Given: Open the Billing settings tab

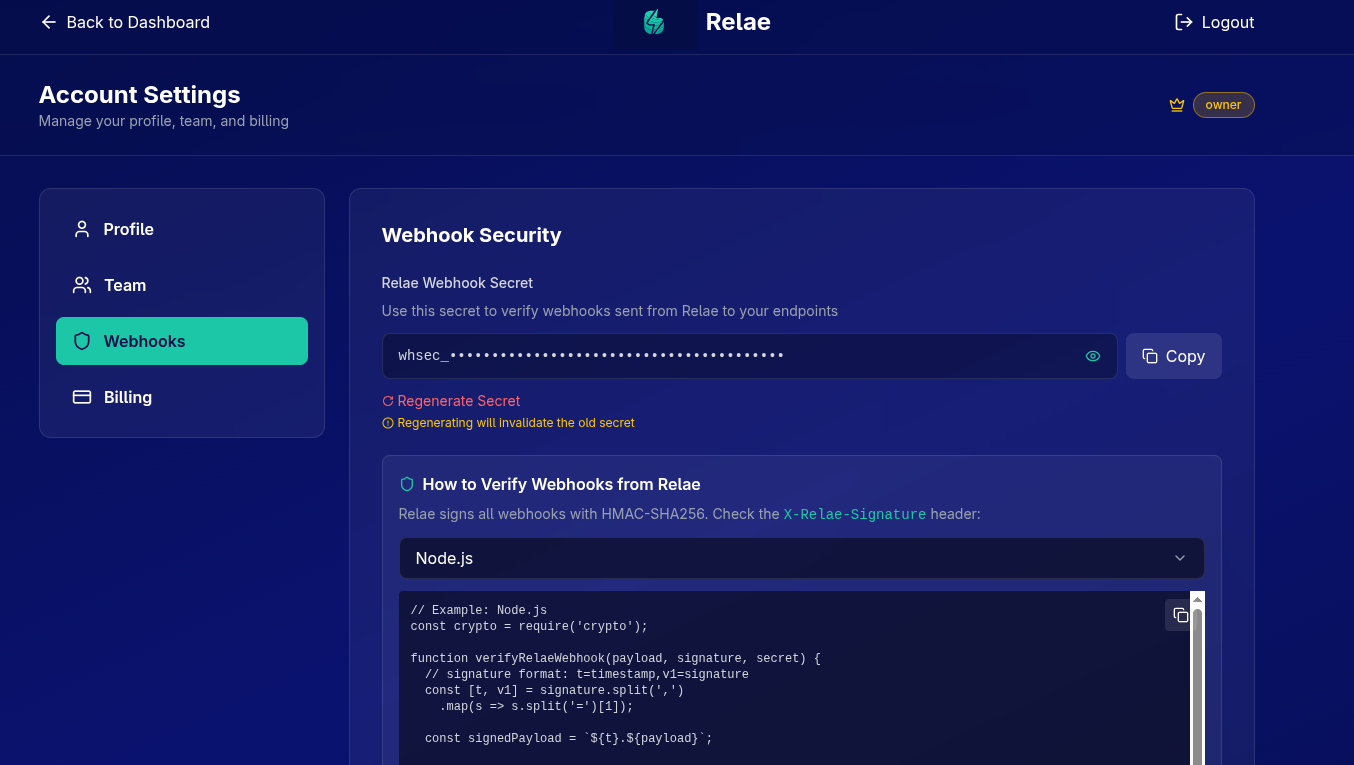Looking at the screenshot, I should pos(128,397).
